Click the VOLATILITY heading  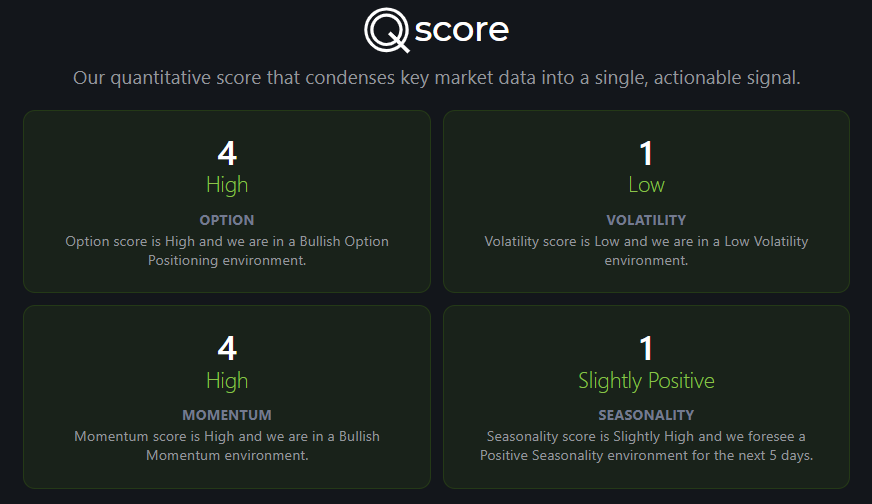click(x=646, y=220)
